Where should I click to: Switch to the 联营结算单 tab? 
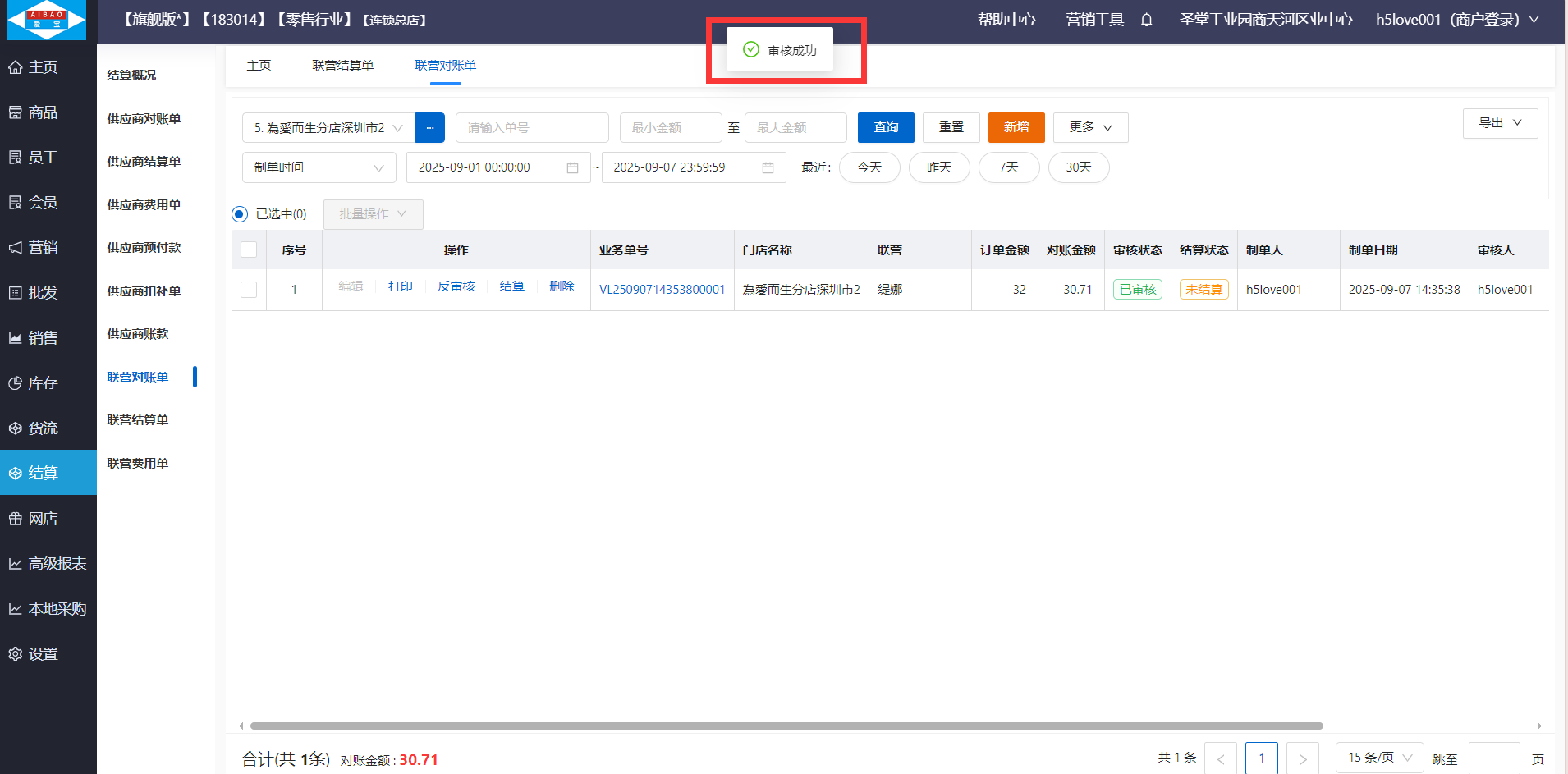coord(342,66)
